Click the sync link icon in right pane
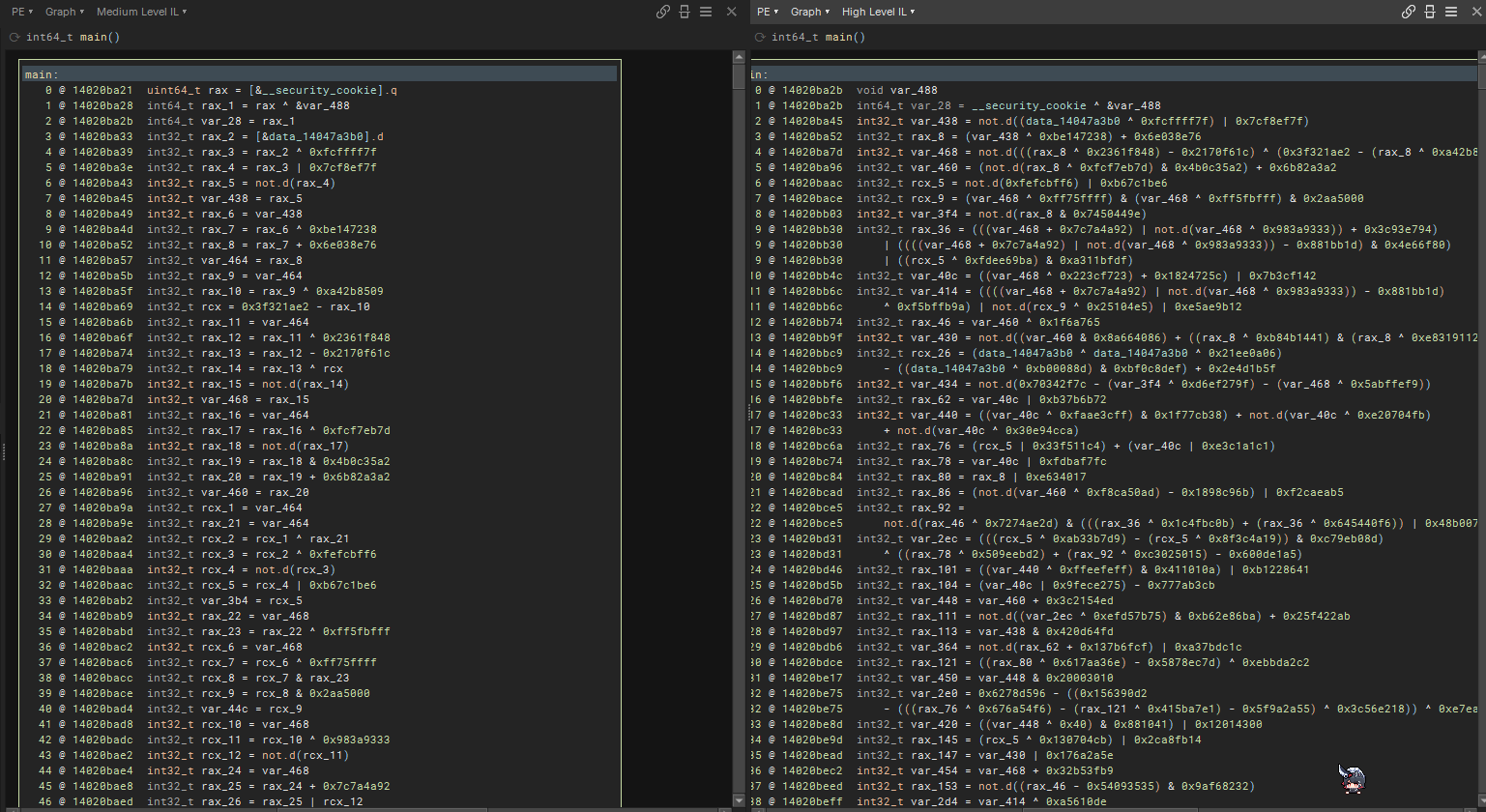This screenshot has height=812, width=1486. (1408, 12)
